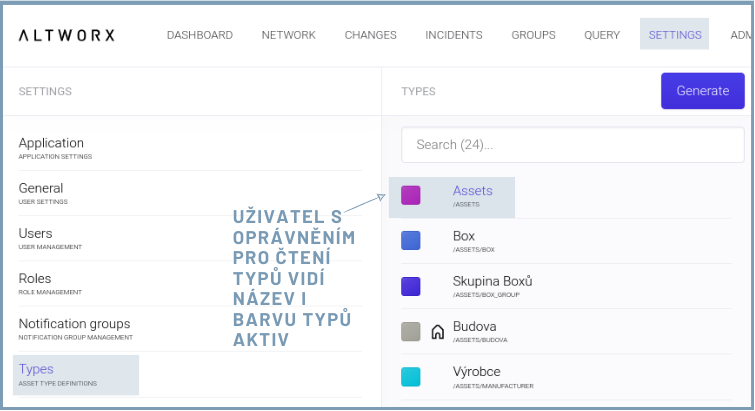Switch to the Network tab
Viewport: 755px width, 411px height.
point(288,35)
